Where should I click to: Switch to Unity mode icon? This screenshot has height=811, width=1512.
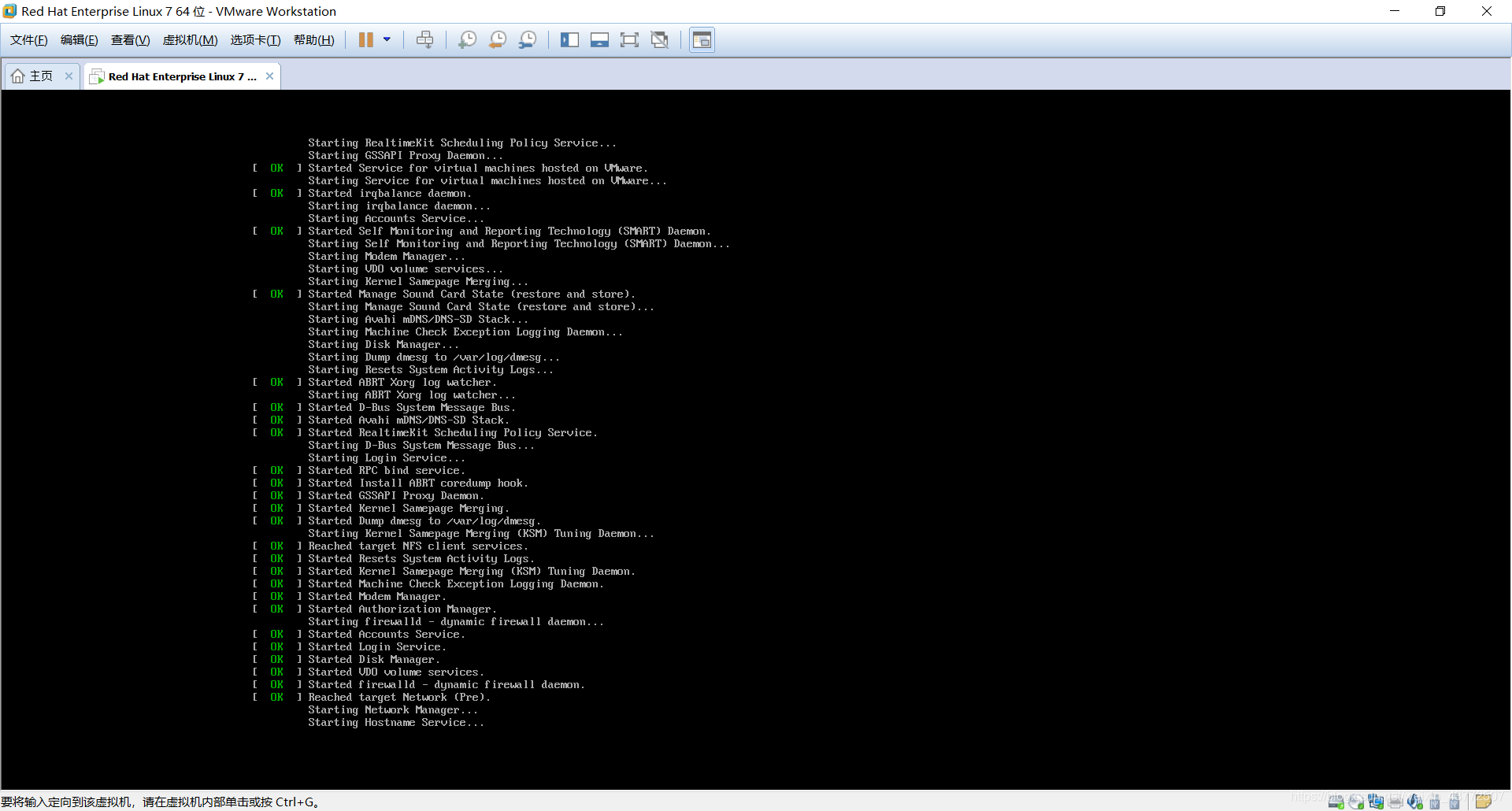pos(660,40)
